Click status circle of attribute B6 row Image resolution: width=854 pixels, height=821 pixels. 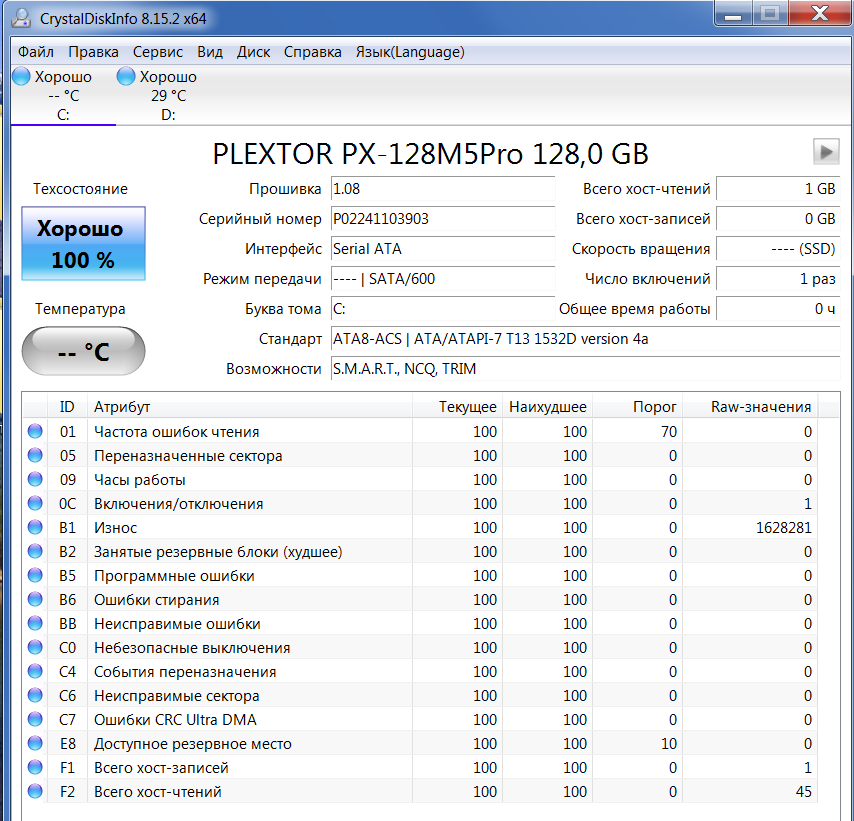click(35, 599)
